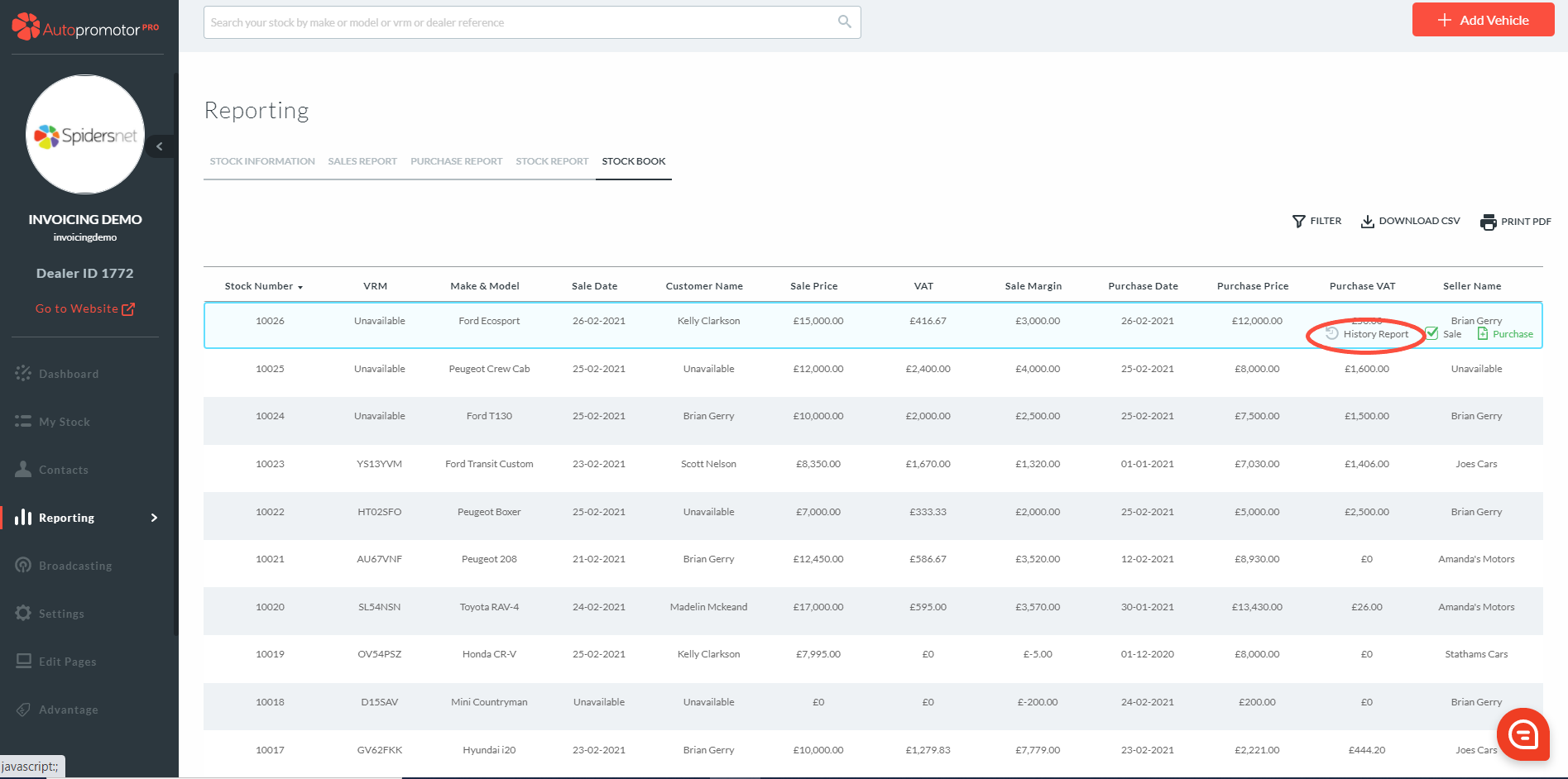
Task: Select the Stock Information tab
Action: click(x=262, y=161)
